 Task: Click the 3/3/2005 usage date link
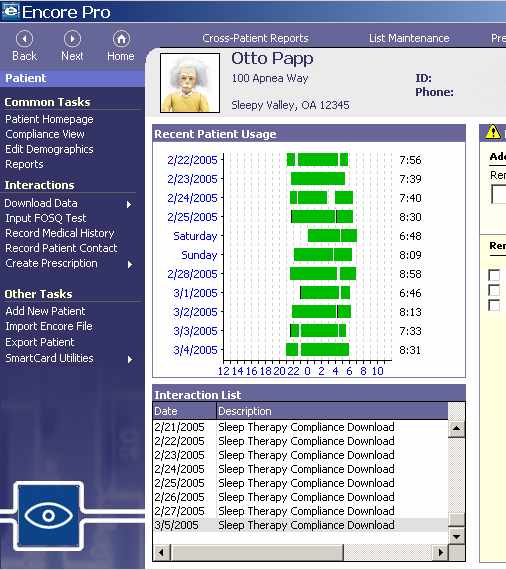point(195,331)
